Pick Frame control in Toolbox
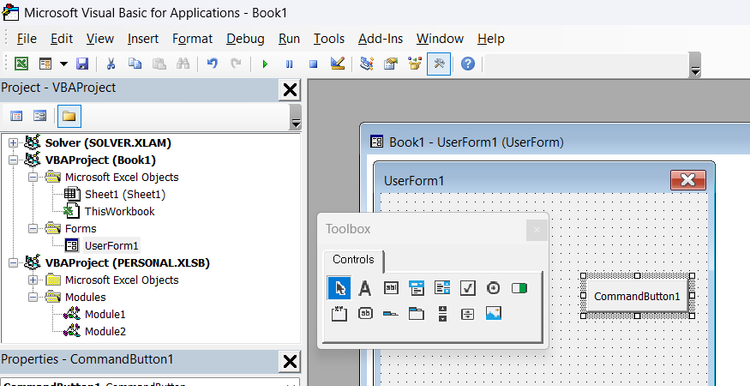Screen dimensions: 750x386 tap(339, 314)
